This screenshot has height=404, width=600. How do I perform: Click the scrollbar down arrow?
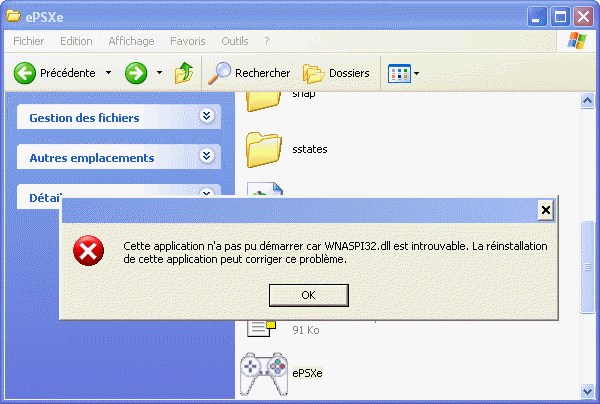pyautogui.click(x=587, y=391)
